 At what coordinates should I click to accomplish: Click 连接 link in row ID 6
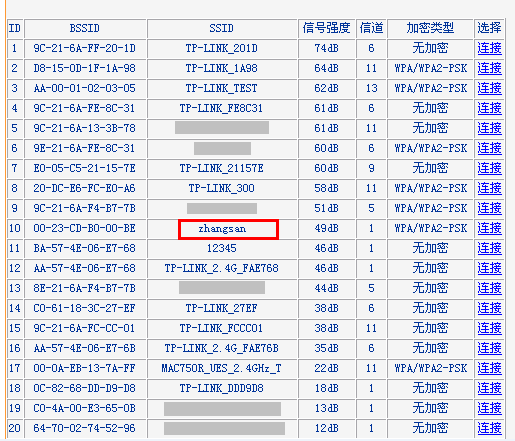pyautogui.click(x=489, y=148)
